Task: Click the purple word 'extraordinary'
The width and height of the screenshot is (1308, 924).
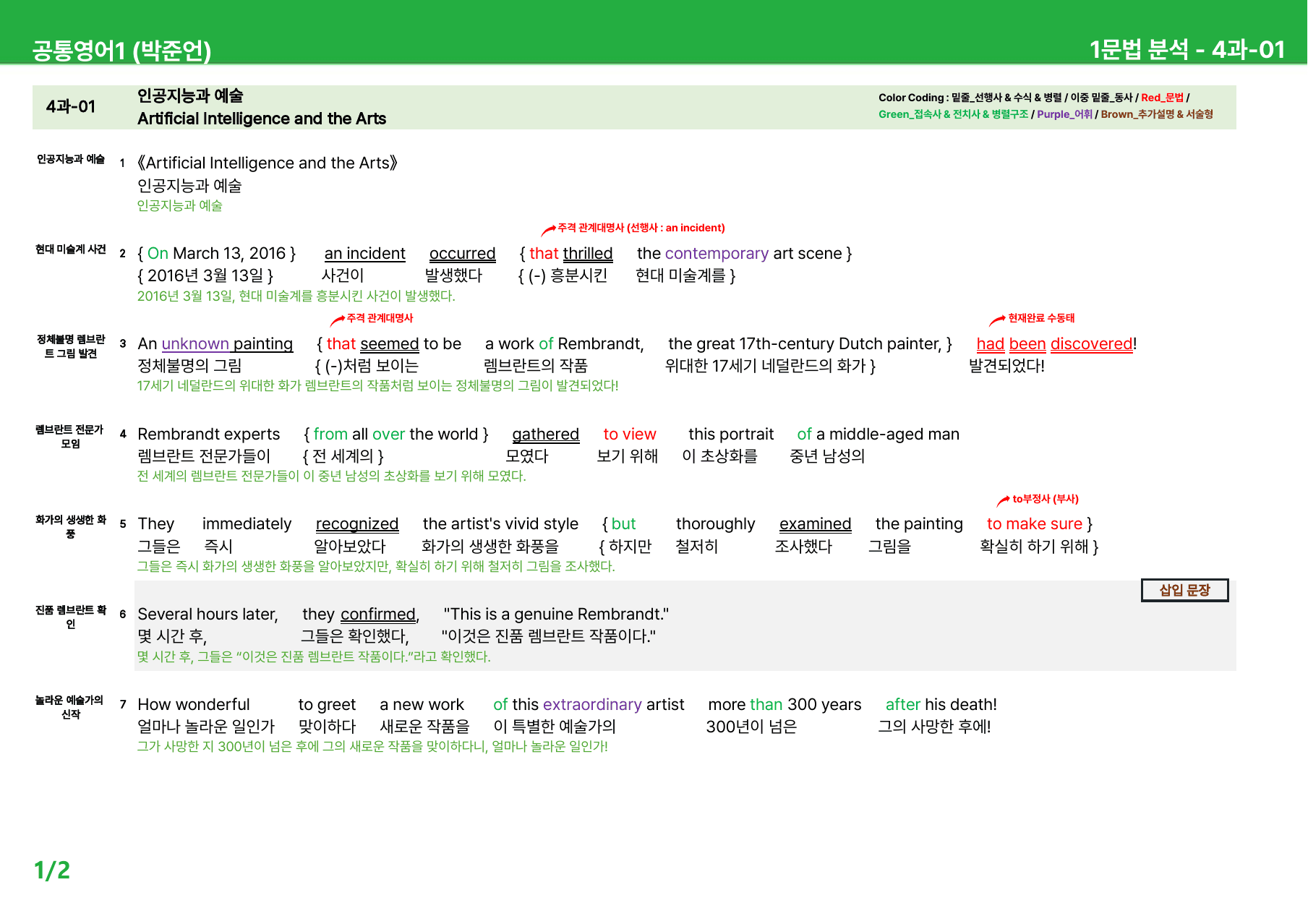Action: [x=592, y=705]
